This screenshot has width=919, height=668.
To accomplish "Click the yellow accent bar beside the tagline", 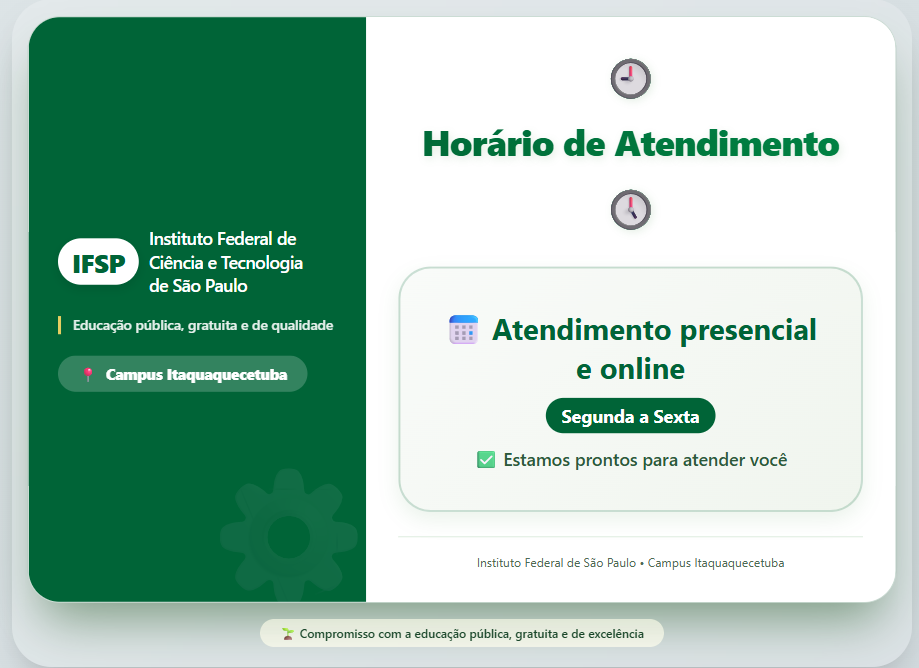I will [x=60, y=325].
